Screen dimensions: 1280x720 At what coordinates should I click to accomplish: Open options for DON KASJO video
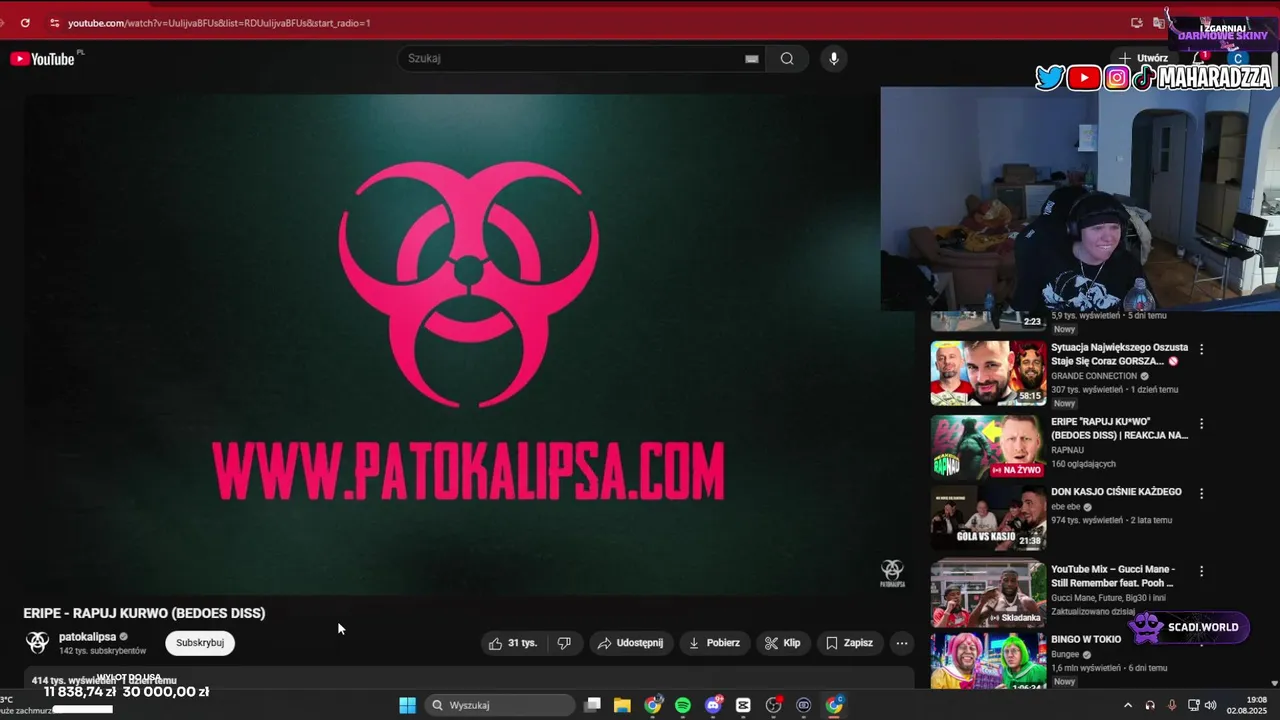pyautogui.click(x=1202, y=493)
